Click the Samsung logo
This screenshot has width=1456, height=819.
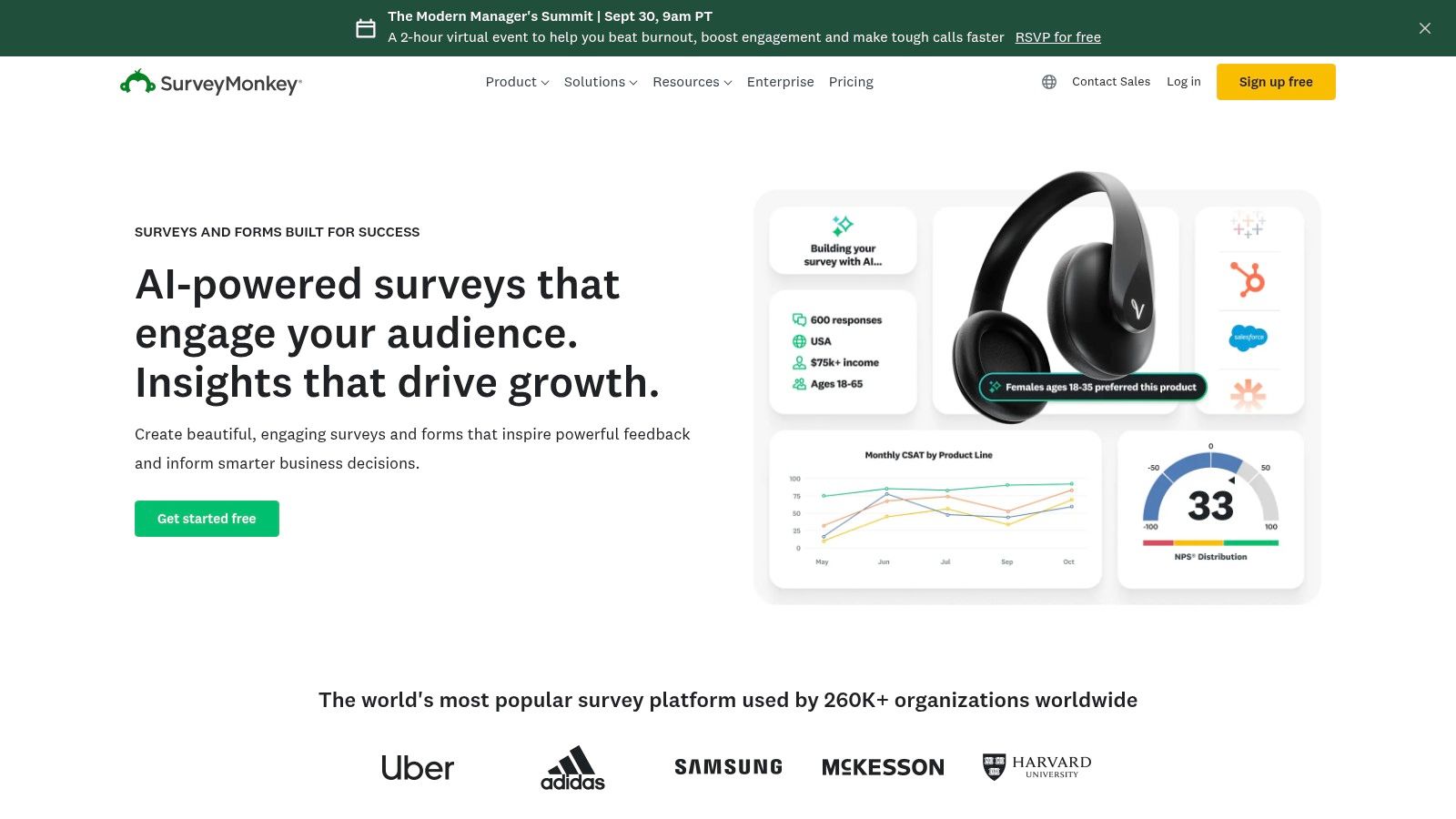[x=728, y=767]
